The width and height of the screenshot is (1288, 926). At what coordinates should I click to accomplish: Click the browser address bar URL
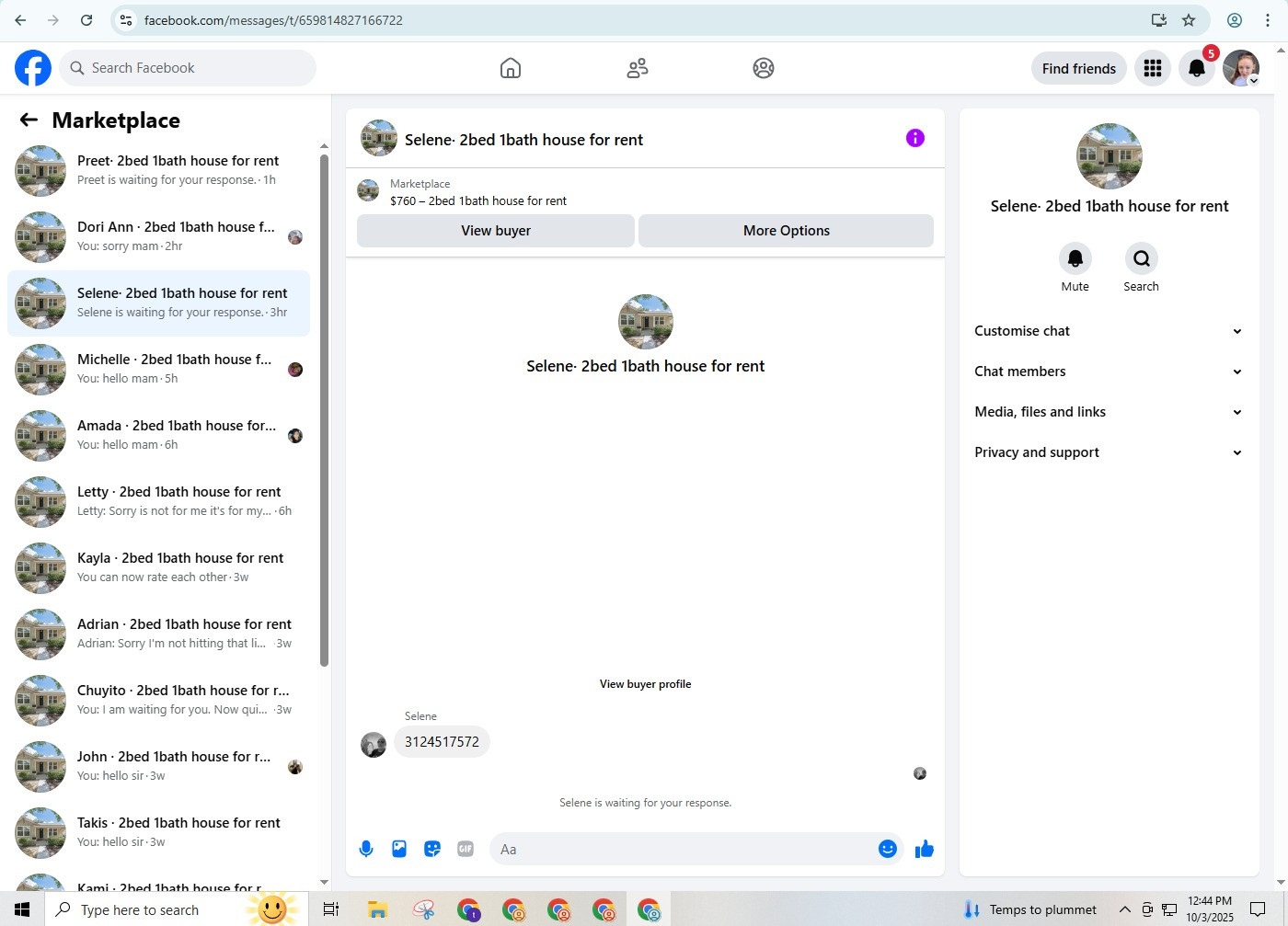[273, 20]
